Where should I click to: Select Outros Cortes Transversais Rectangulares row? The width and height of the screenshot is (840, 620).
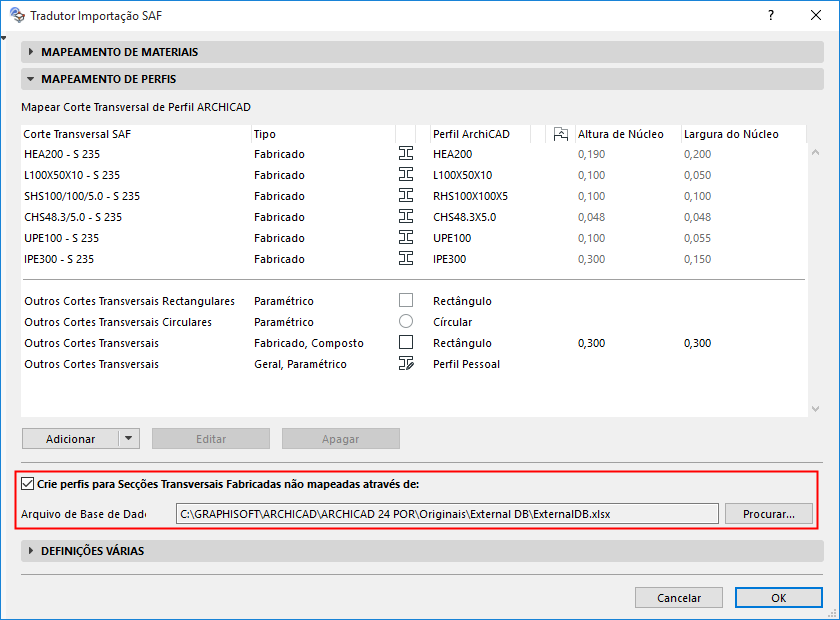[414, 301]
